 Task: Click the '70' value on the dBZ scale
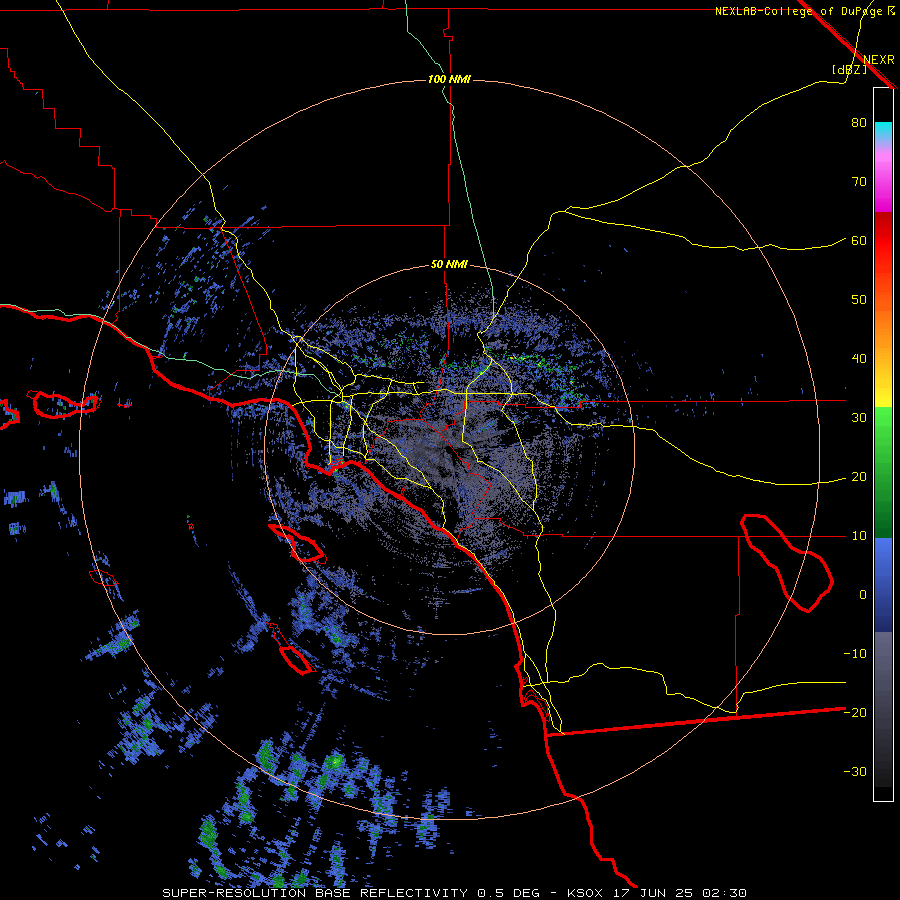pos(859,182)
